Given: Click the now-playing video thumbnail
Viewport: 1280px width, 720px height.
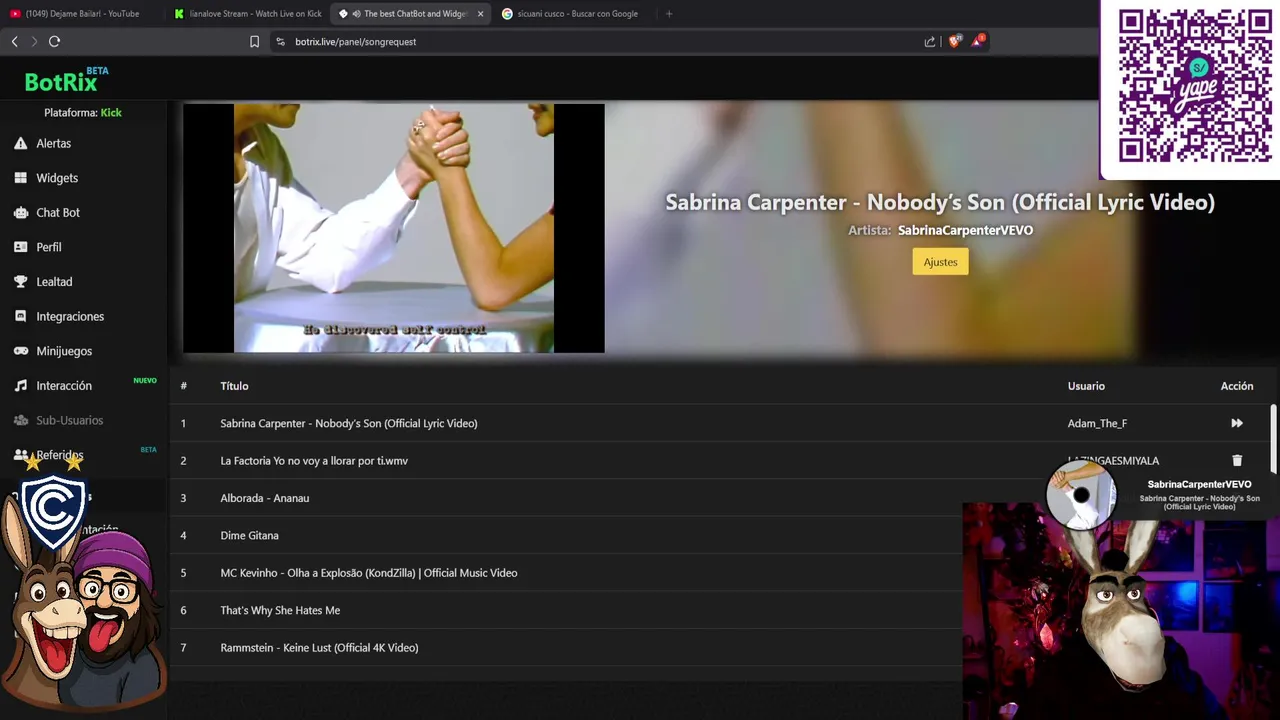Looking at the screenshot, I should tap(394, 228).
